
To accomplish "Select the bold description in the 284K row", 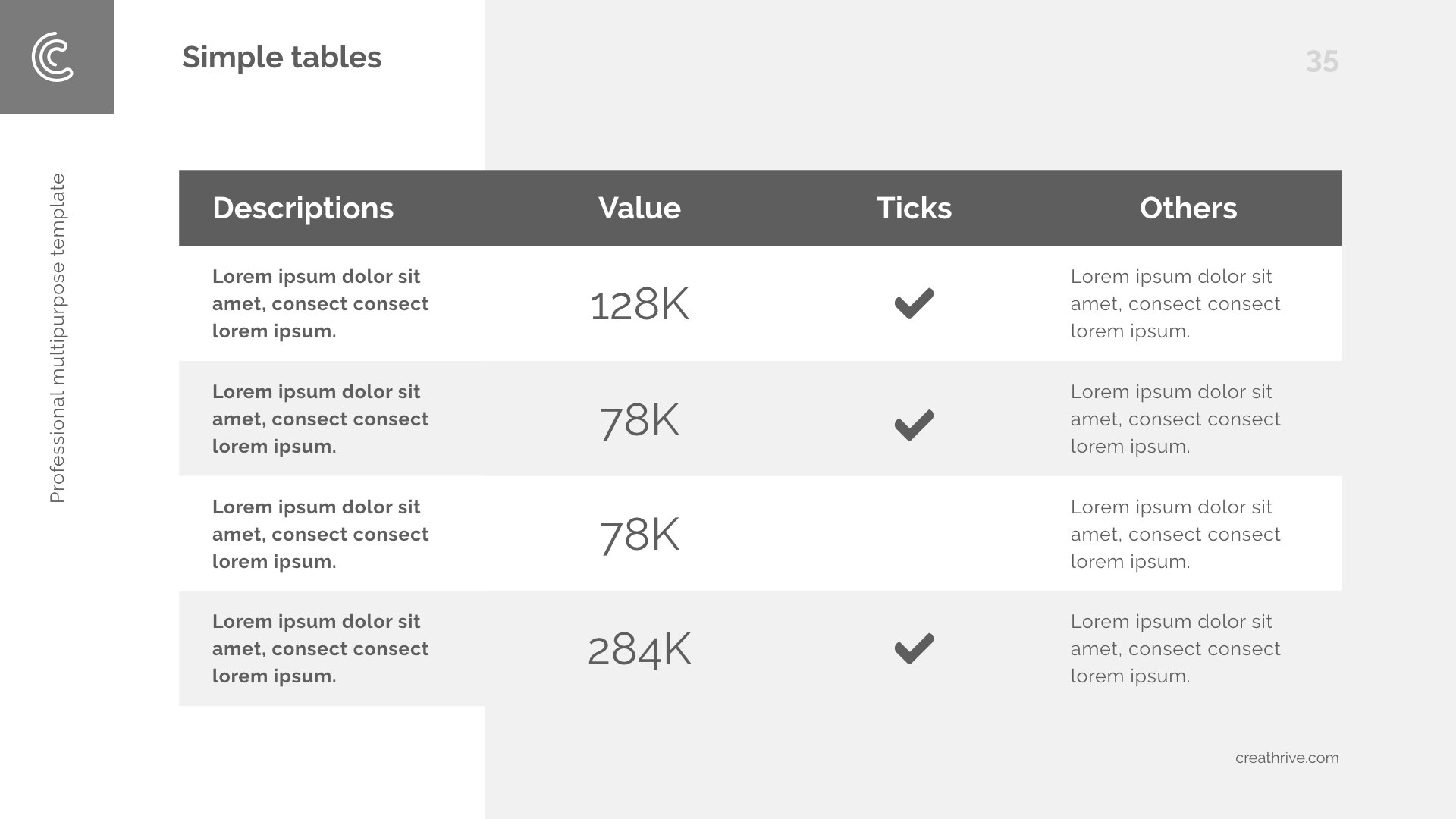I will coord(320,649).
